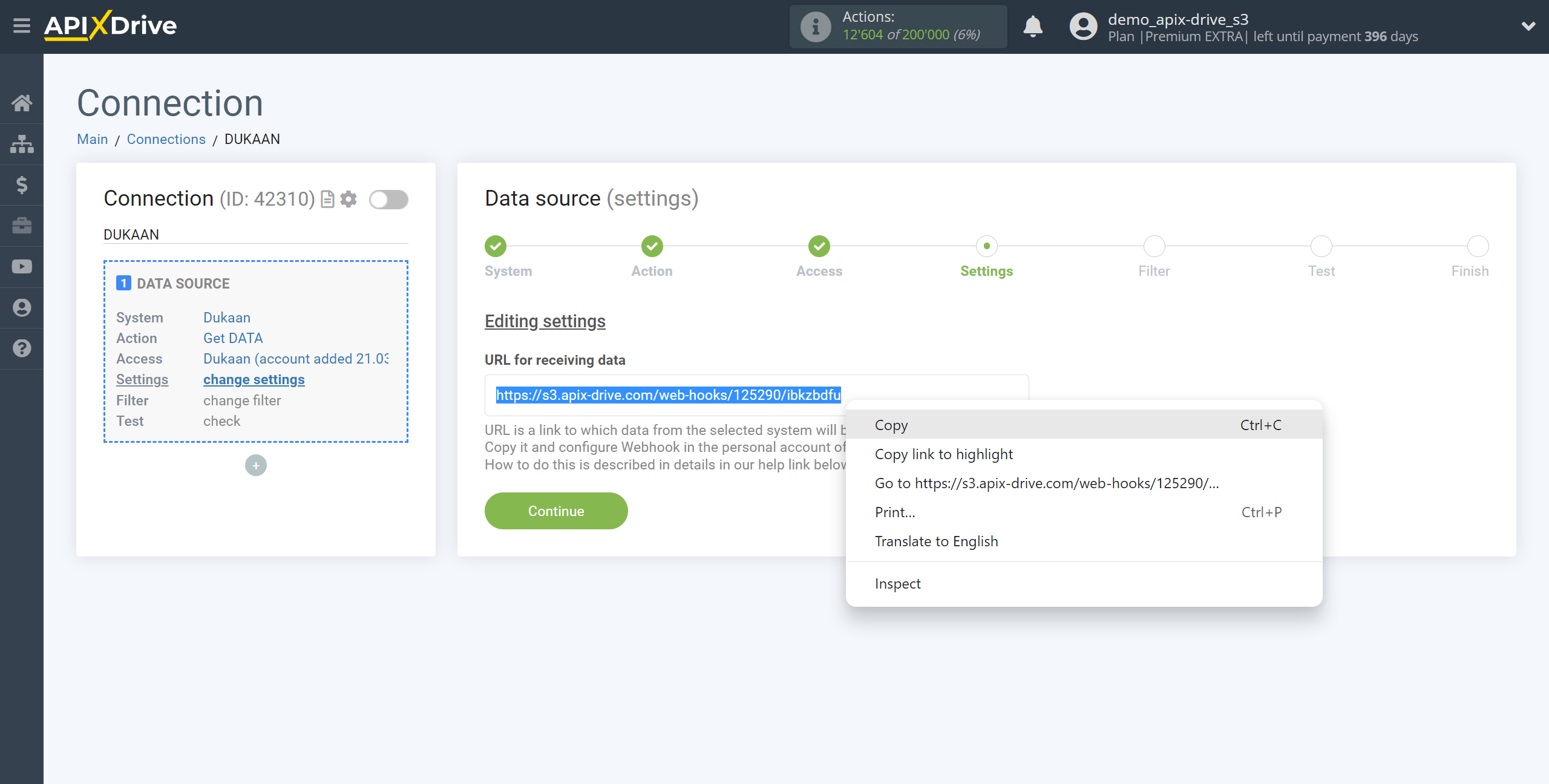Click the Connections breadcrumb link
Image resolution: width=1549 pixels, height=784 pixels.
166,139
